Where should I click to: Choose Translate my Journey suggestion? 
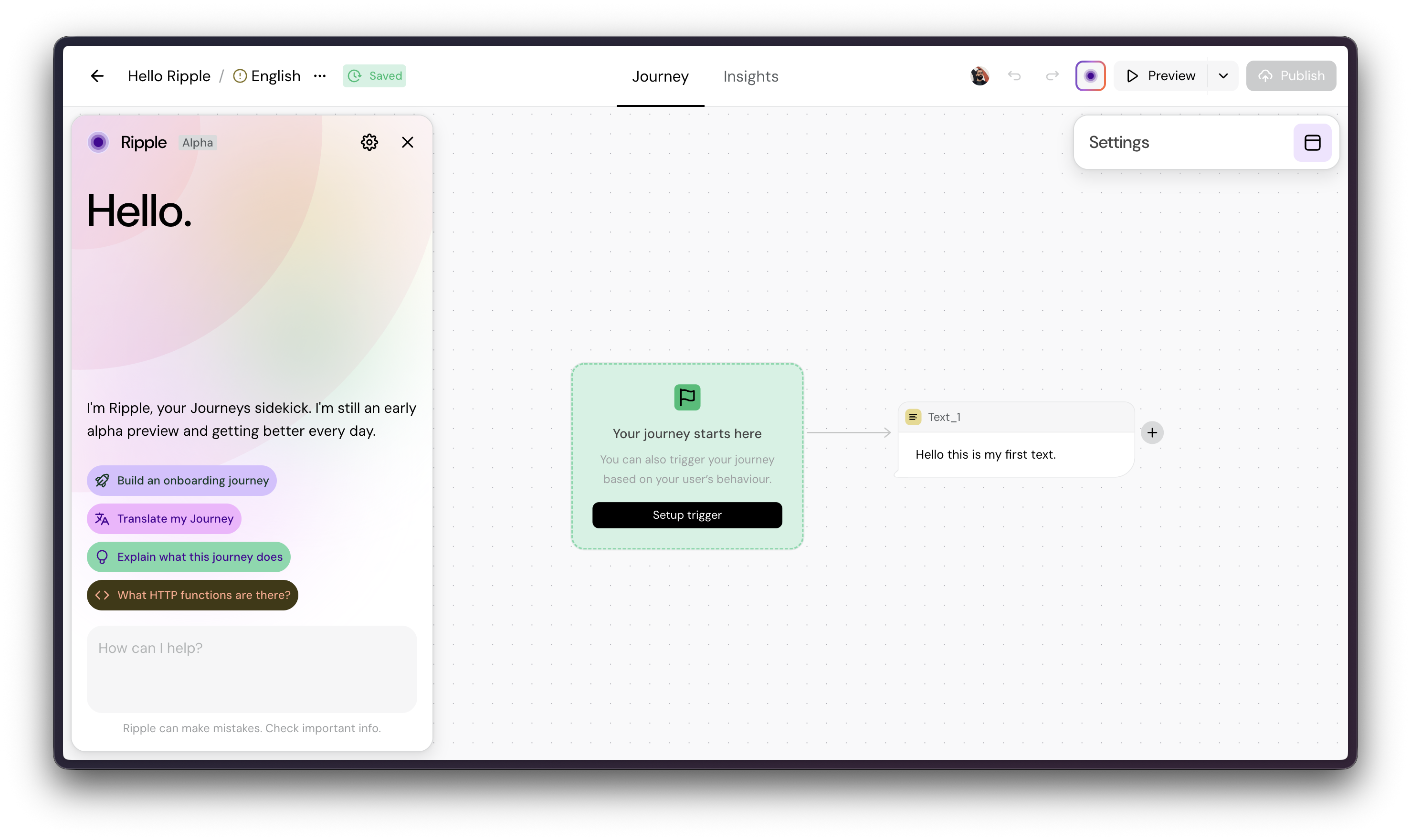click(x=164, y=518)
